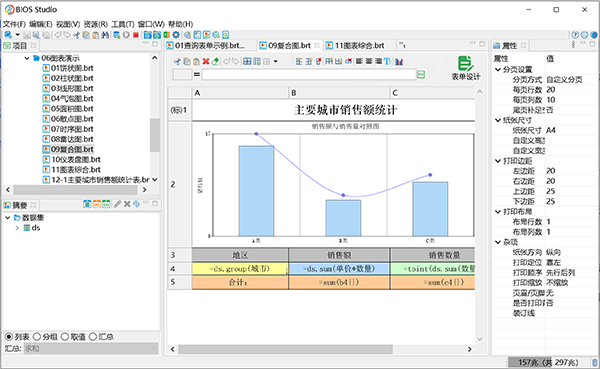600x369 pixels.
Task: Open the 汇总 求和 combo box
Action: click(x=91, y=348)
